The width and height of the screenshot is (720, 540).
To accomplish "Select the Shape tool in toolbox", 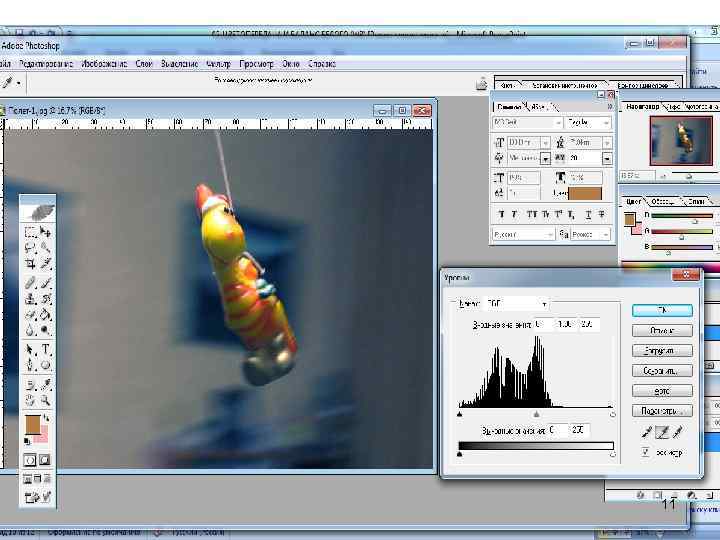I will coord(45,365).
